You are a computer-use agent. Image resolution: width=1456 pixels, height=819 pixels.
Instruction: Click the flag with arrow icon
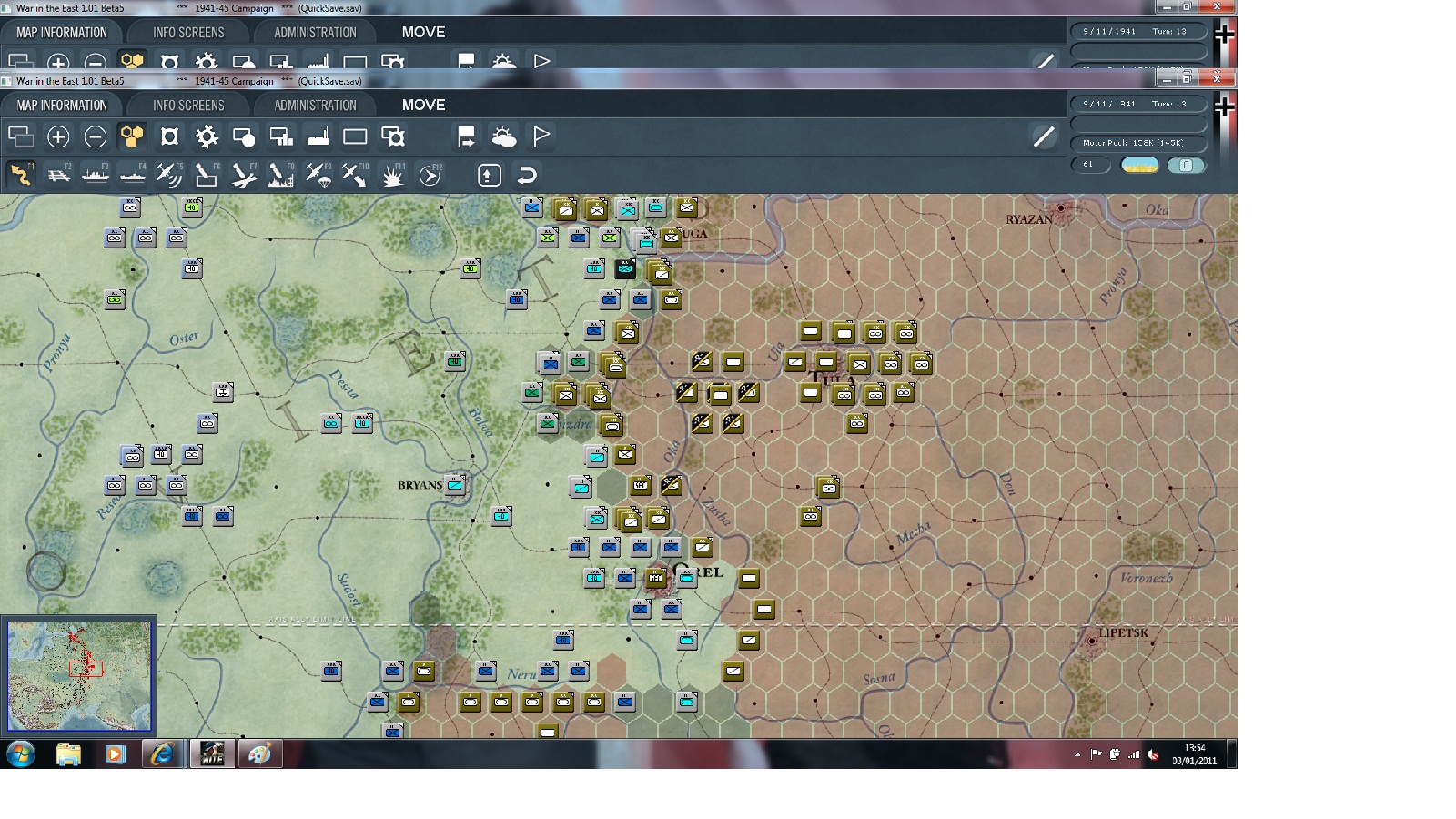click(x=466, y=136)
